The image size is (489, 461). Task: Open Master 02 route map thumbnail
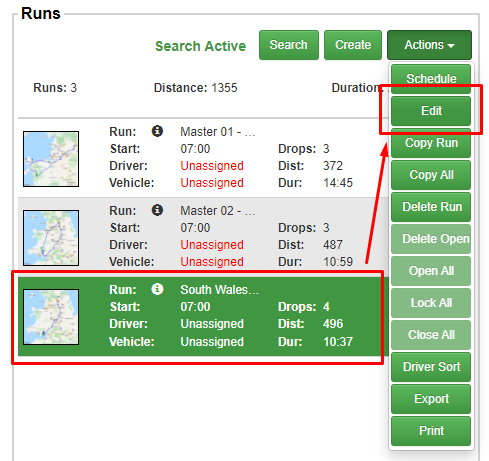(x=51, y=238)
